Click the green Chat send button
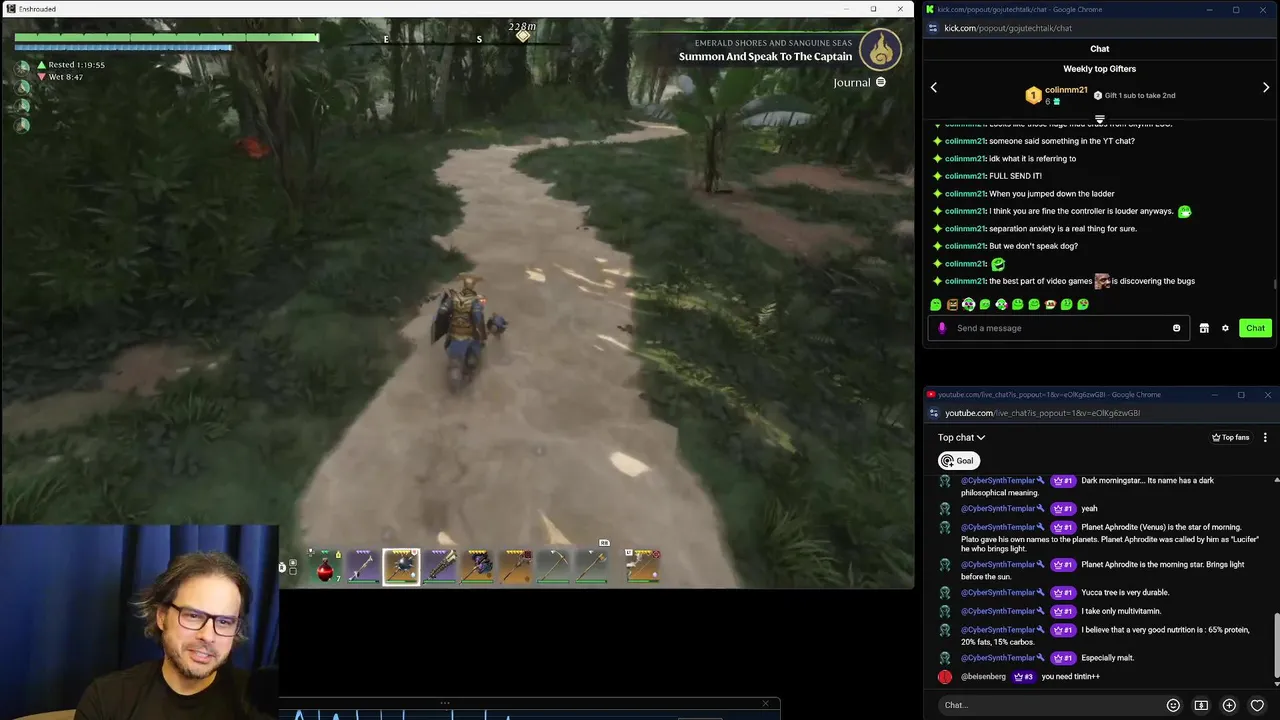The image size is (1280, 720). 1255,328
